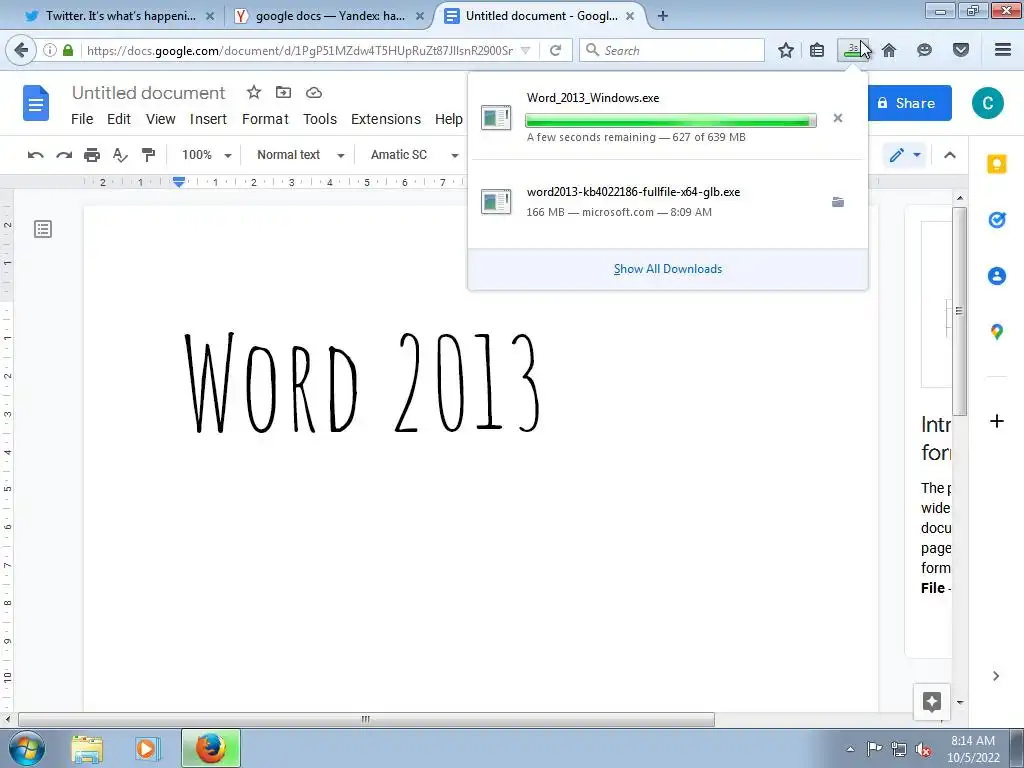Hide the side panel chevron

coord(996,676)
